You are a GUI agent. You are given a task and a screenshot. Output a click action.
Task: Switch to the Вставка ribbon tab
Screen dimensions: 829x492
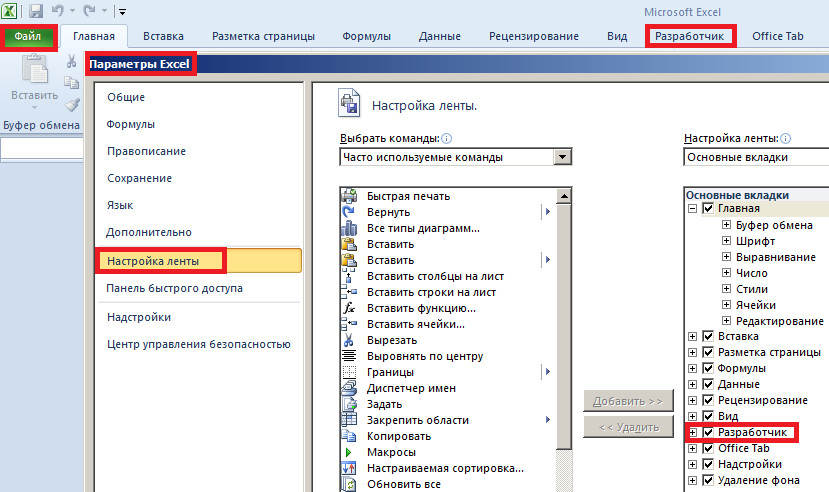(x=163, y=36)
